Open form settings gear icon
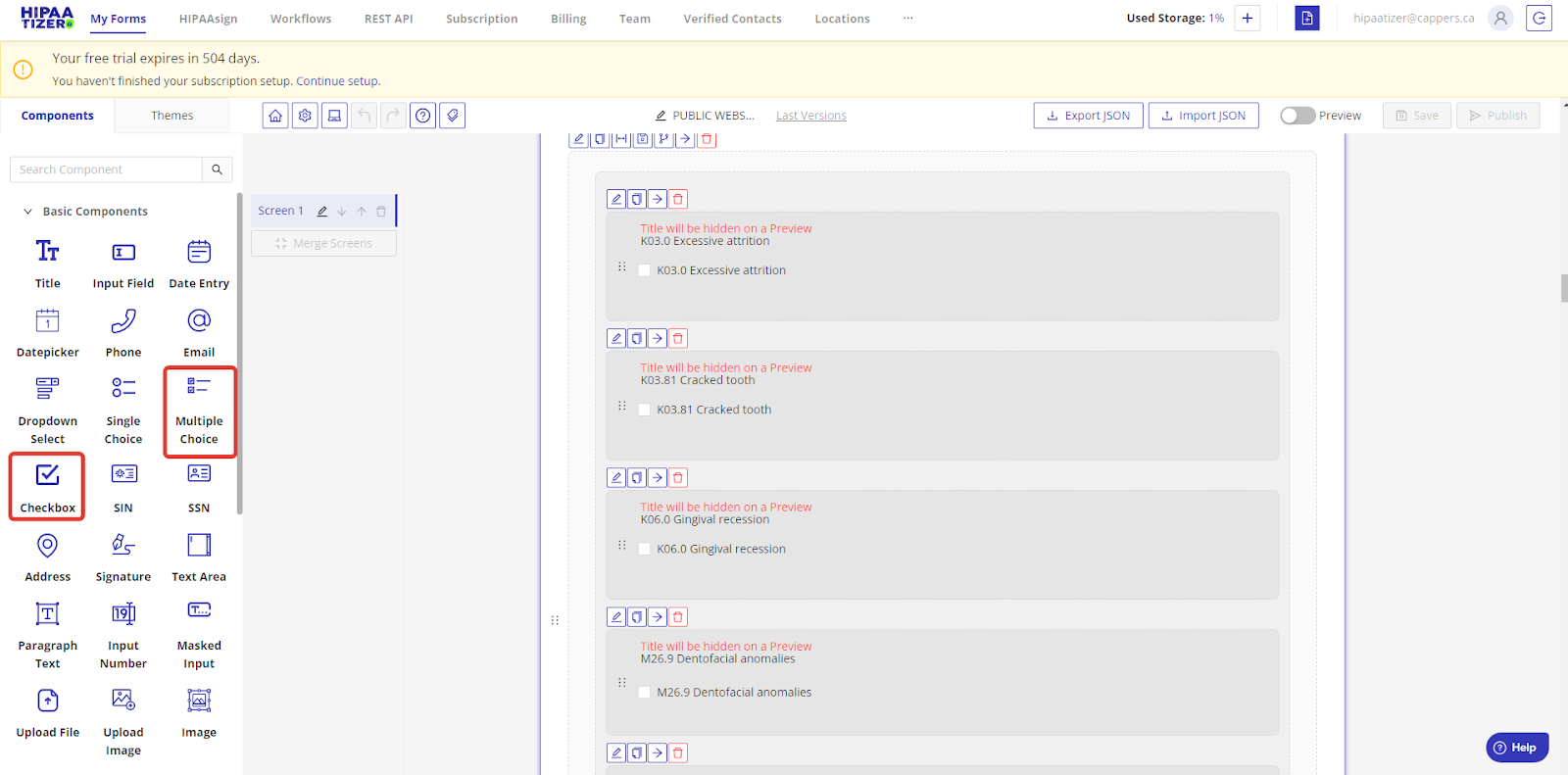This screenshot has height=775, width=1568. 305,116
